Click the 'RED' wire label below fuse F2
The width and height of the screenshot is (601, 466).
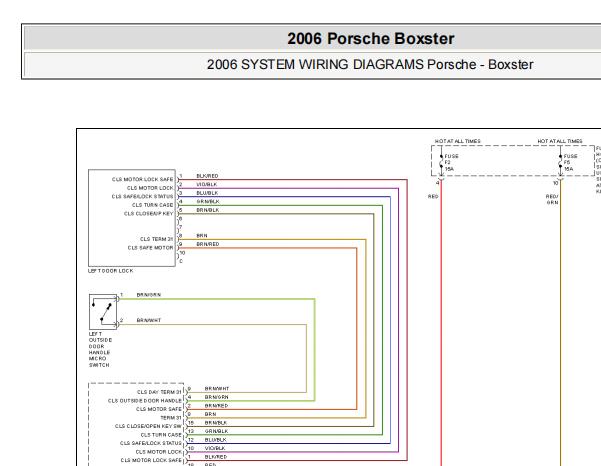pos(433,196)
